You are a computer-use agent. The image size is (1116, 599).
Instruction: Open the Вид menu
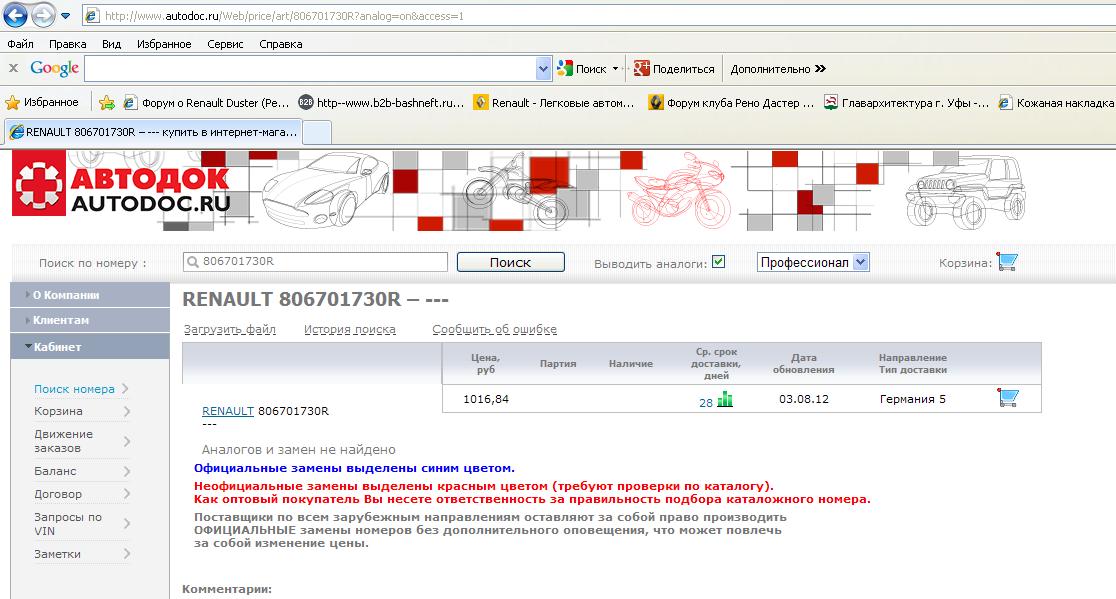point(112,44)
